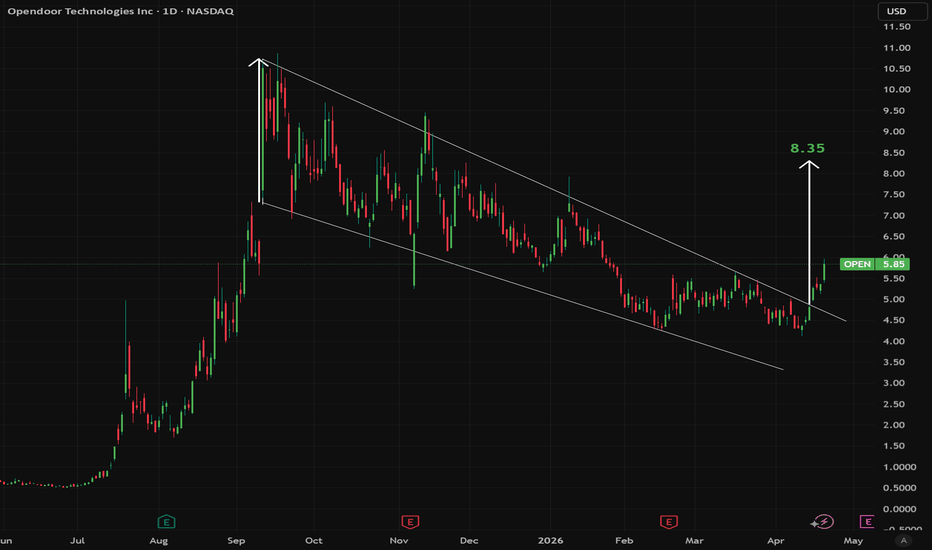Toggle the auto scale 'A' button
Viewport: 932px width, 550px height.
(x=904, y=540)
